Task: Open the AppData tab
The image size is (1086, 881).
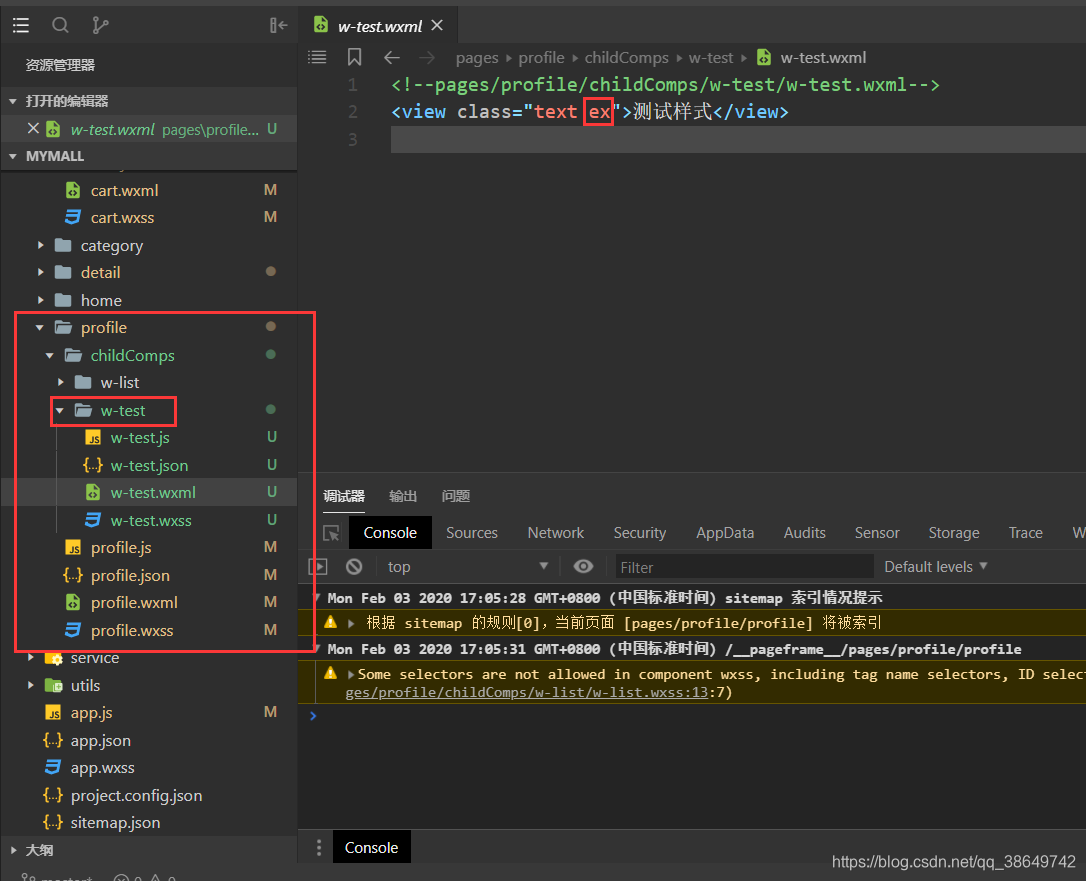Action: coord(724,533)
